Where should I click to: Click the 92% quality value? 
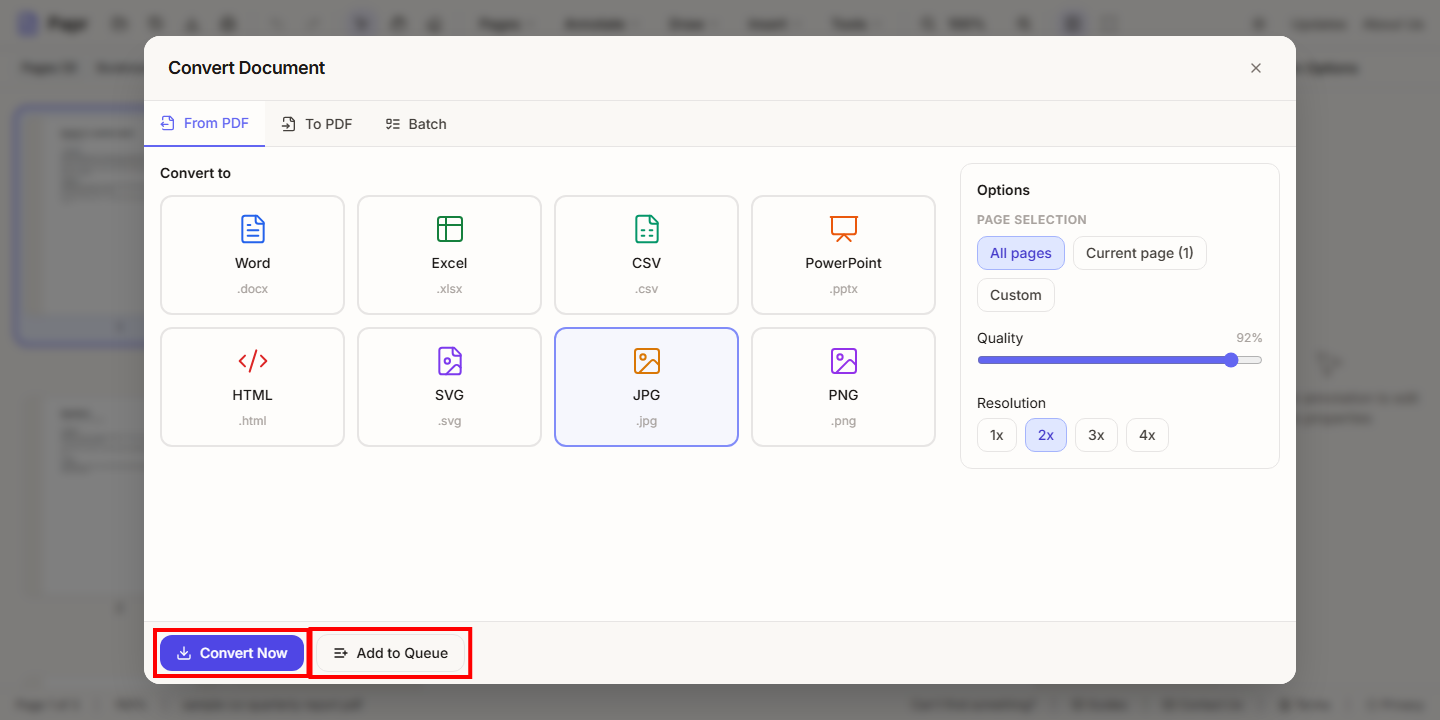(x=1249, y=338)
